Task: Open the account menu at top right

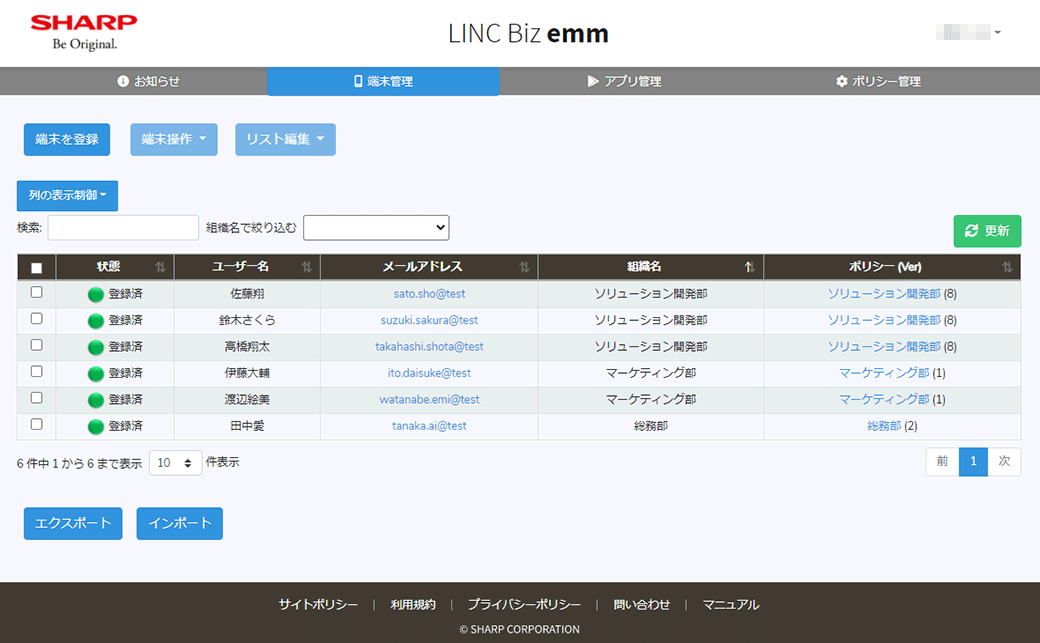Action: [968, 32]
